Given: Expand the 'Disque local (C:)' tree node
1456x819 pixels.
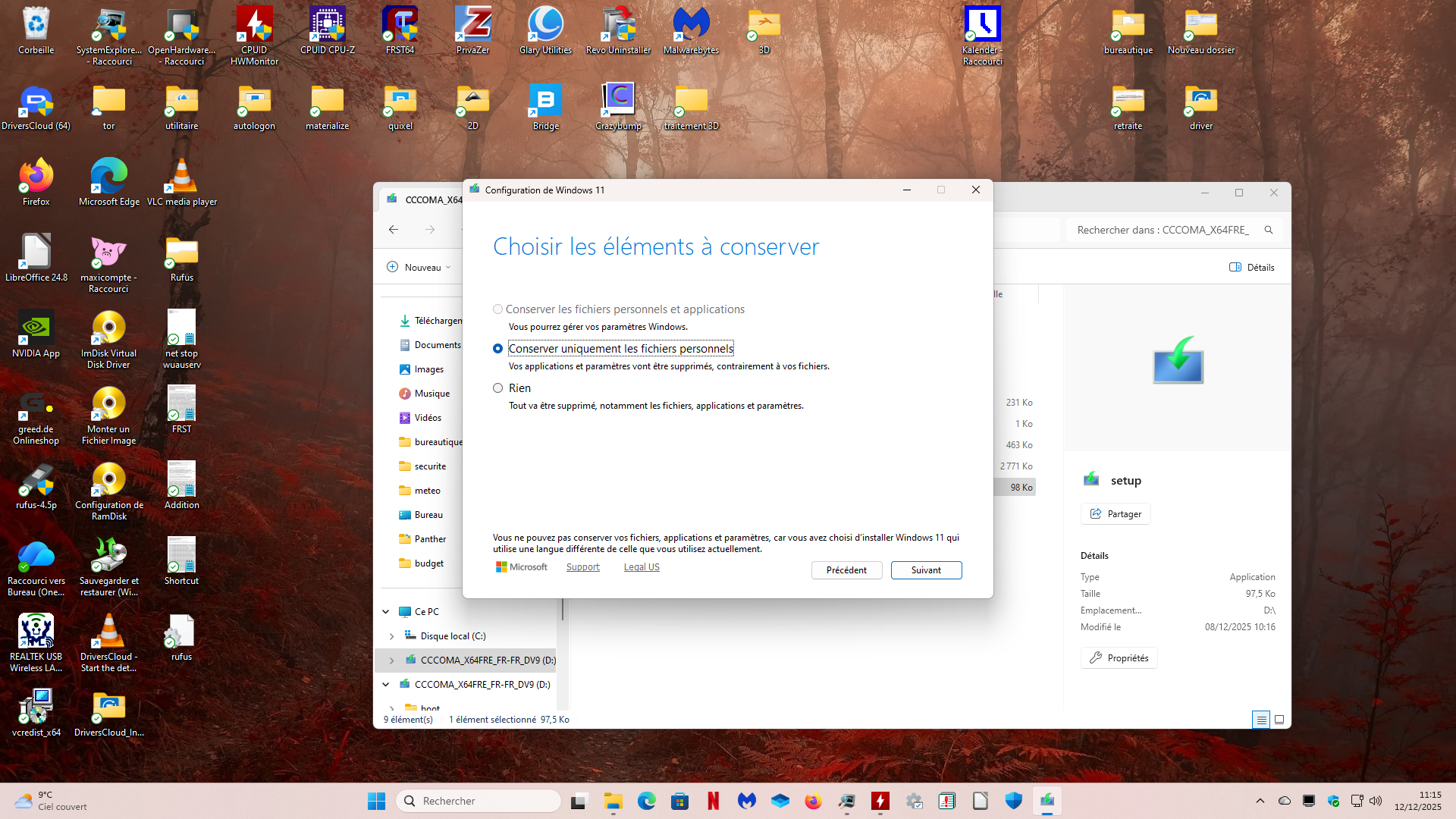Looking at the screenshot, I should pyautogui.click(x=392, y=636).
